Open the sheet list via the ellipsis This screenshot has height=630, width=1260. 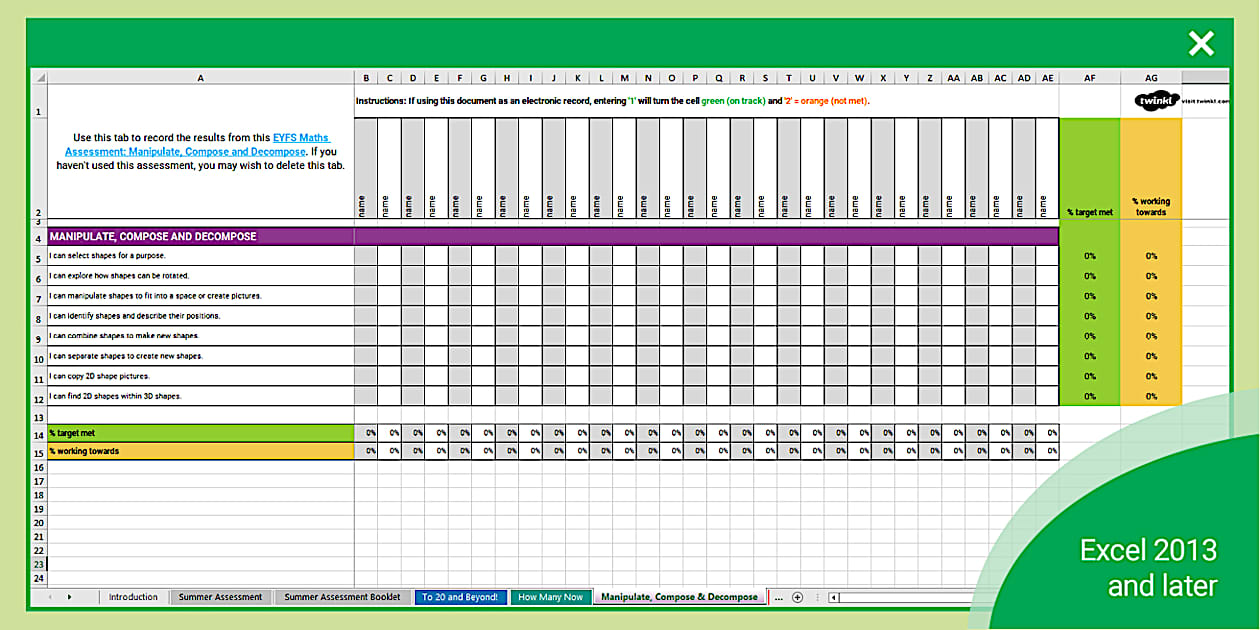coord(779,597)
